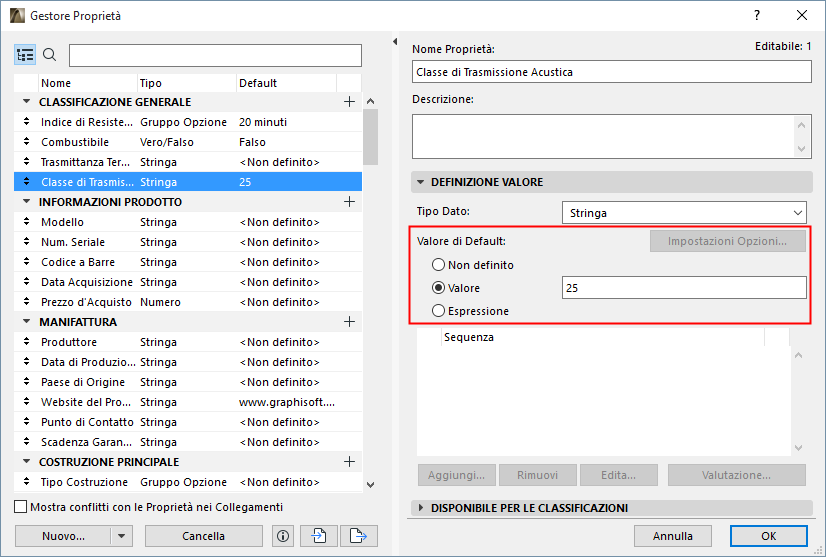The width and height of the screenshot is (826, 557).
Task: Select the Espressione radio button
Action: [438, 311]
